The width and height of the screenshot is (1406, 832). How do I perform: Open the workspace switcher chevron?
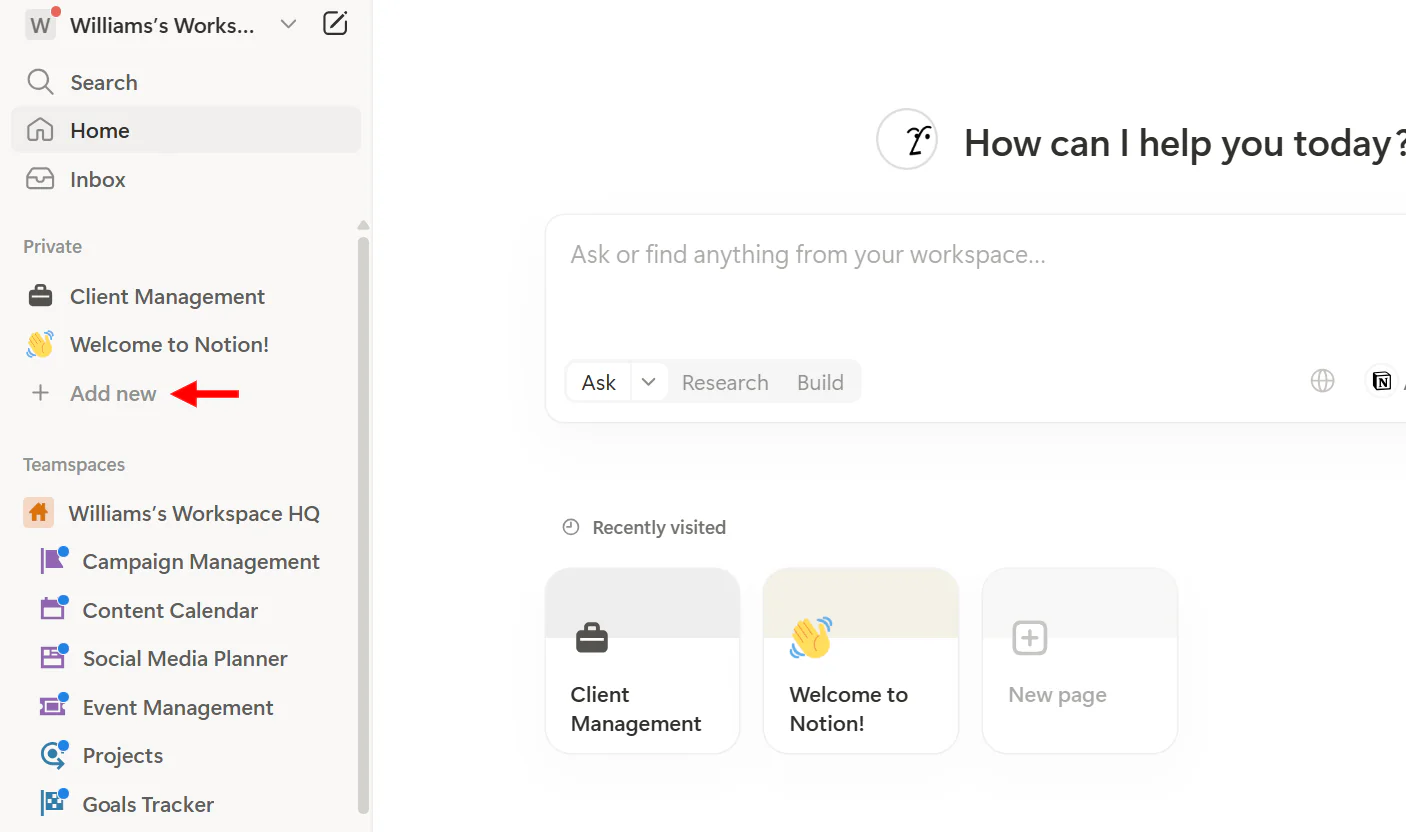(x=288, y=24)
